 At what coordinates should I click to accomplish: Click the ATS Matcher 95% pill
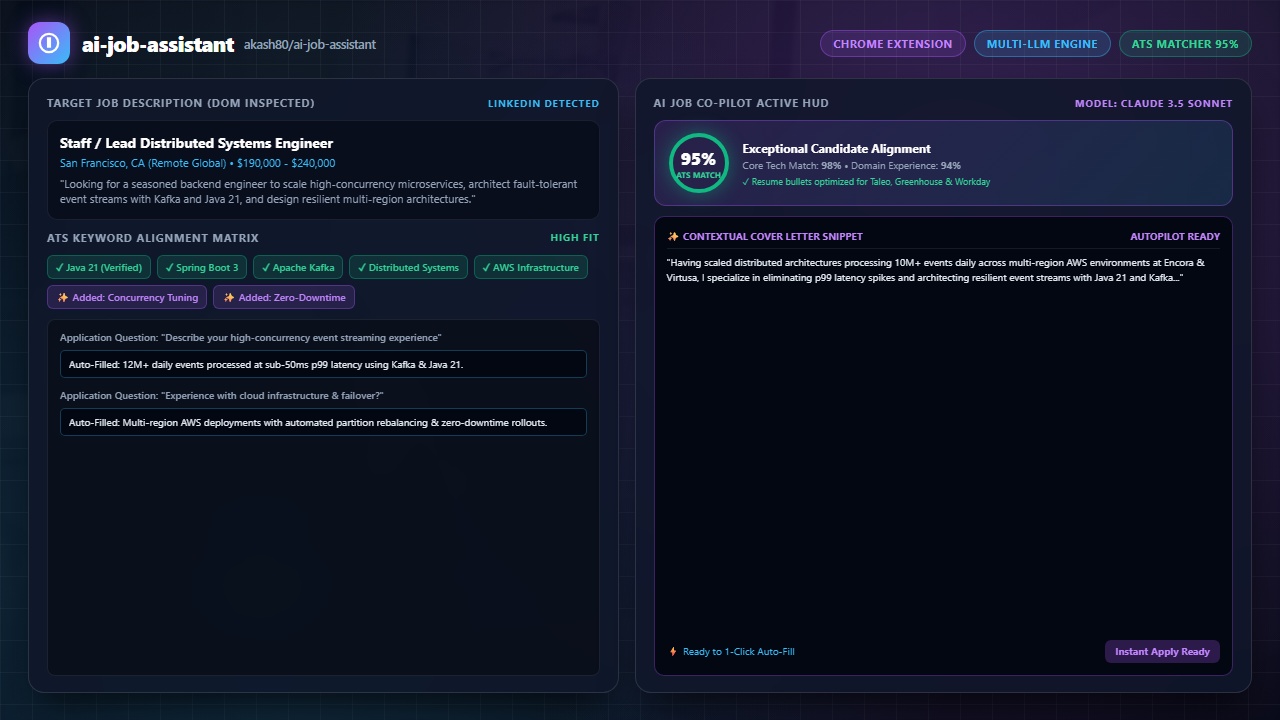pos(1185,44)
